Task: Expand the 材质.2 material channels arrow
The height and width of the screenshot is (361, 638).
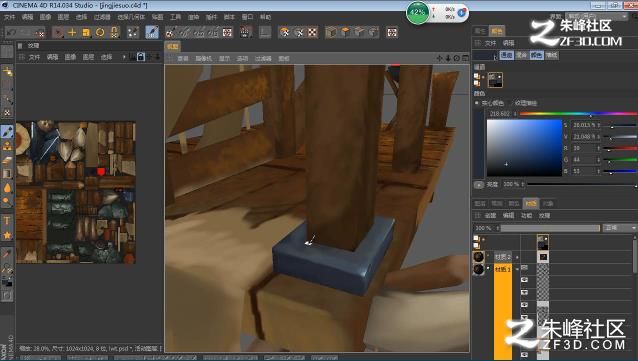Action: [x=517, y=257]
